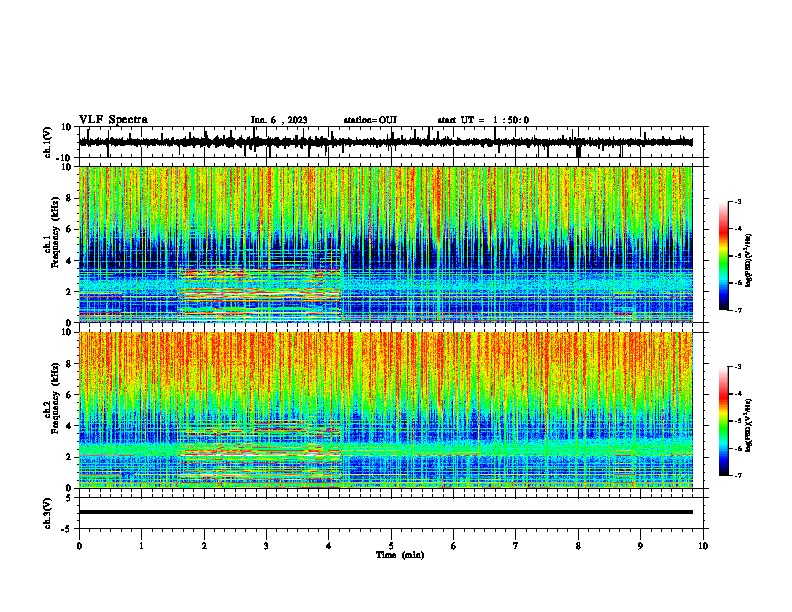This screenshot has width=792, height=612.
Task: Click the ch.2 color bar log(PSD) unit label
Action: pos(749,425)
